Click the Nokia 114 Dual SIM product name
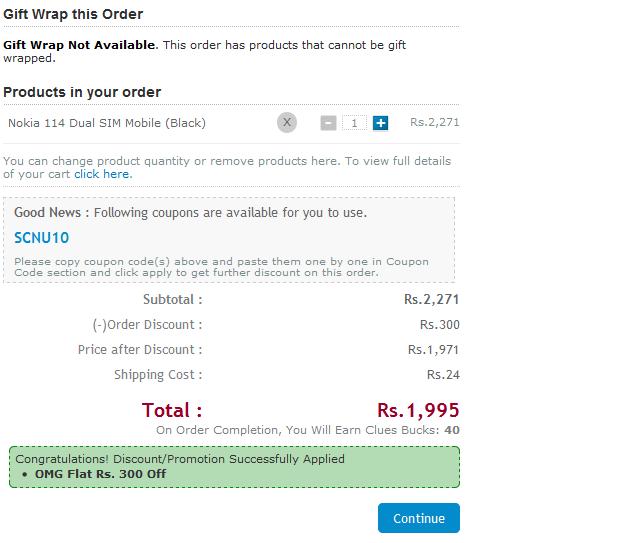This screenshot has height=543, width=640. 107,123
